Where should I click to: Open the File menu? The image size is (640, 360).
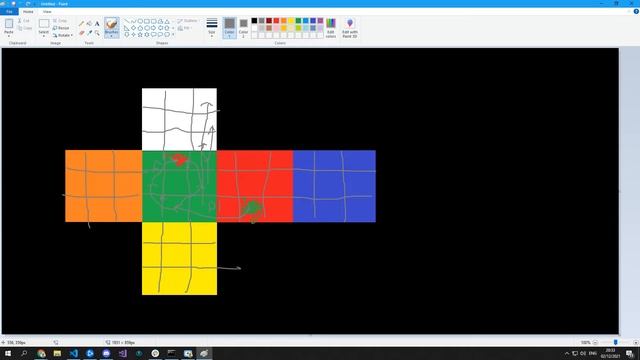pos(9,11)
